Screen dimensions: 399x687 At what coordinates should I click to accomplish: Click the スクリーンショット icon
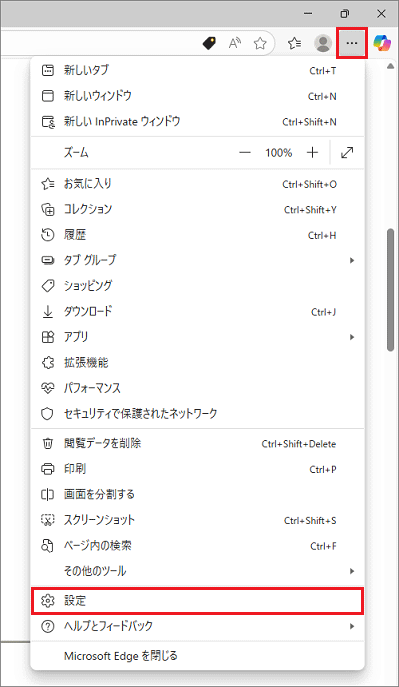(47, 520)
